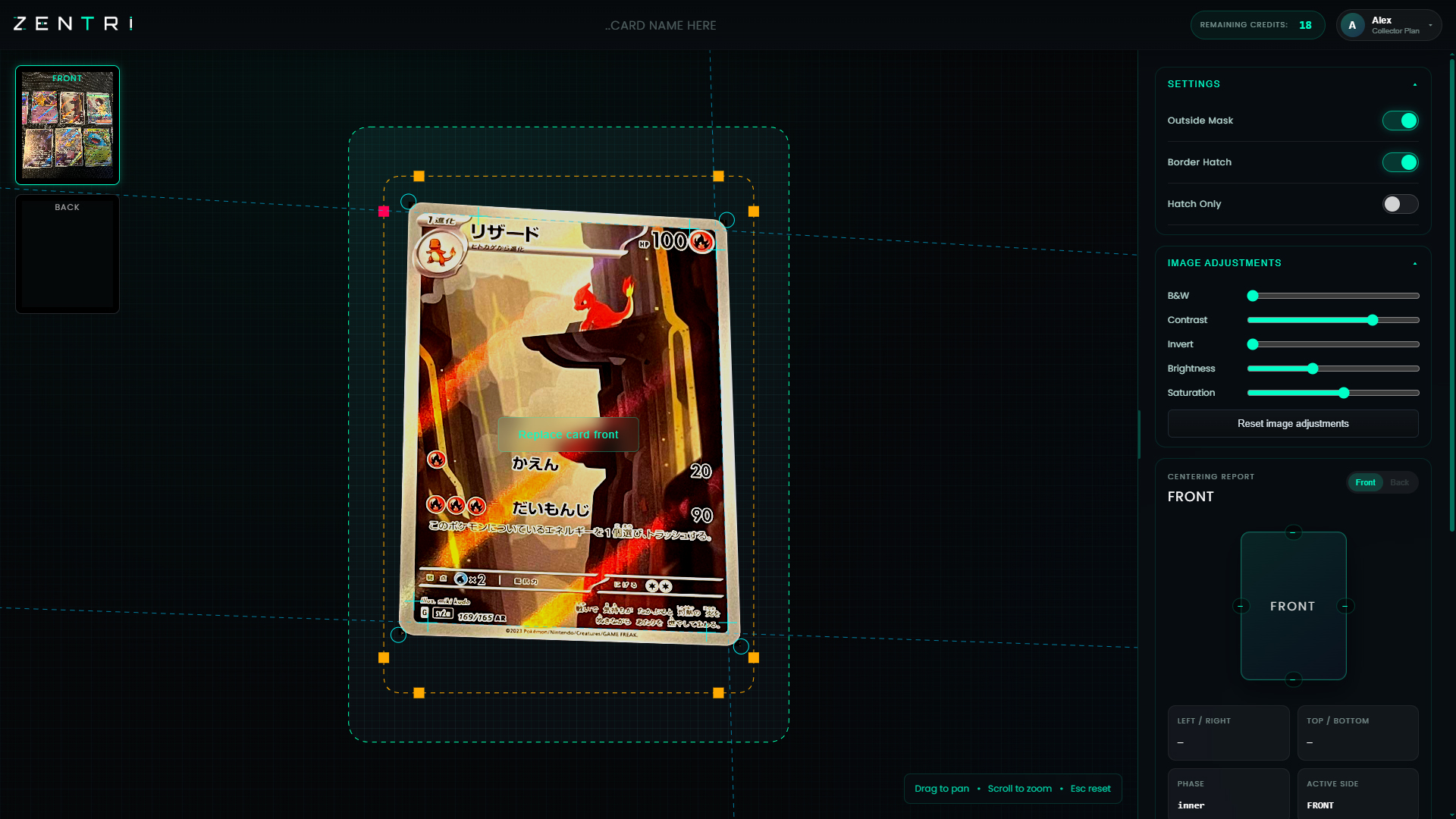Click the 'Drag to pan' hint text
This screenshot has width=1456, height=819.
pos(942,789)
